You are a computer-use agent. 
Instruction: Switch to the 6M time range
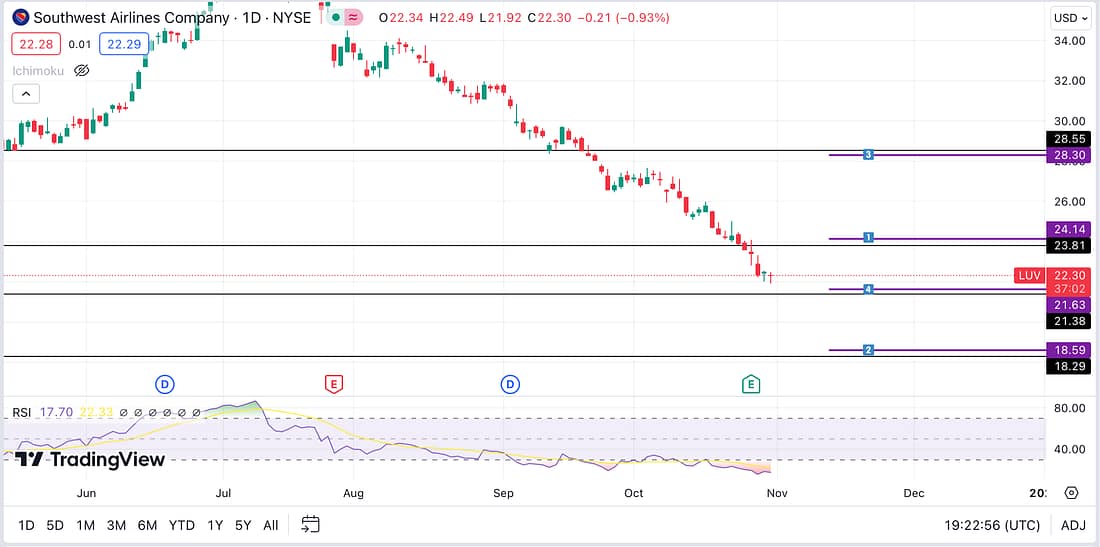pos(147,525)
